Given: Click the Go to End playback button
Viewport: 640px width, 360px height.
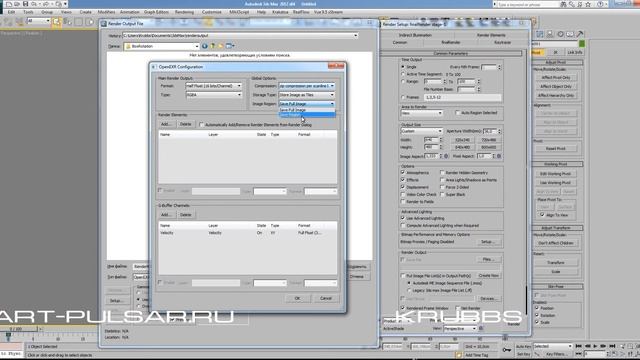Looking at the screenshot, I should 612,346.
